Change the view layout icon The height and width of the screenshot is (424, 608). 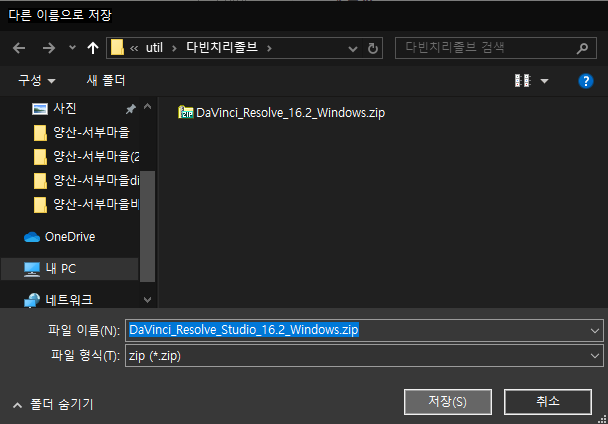pos(522,81)
